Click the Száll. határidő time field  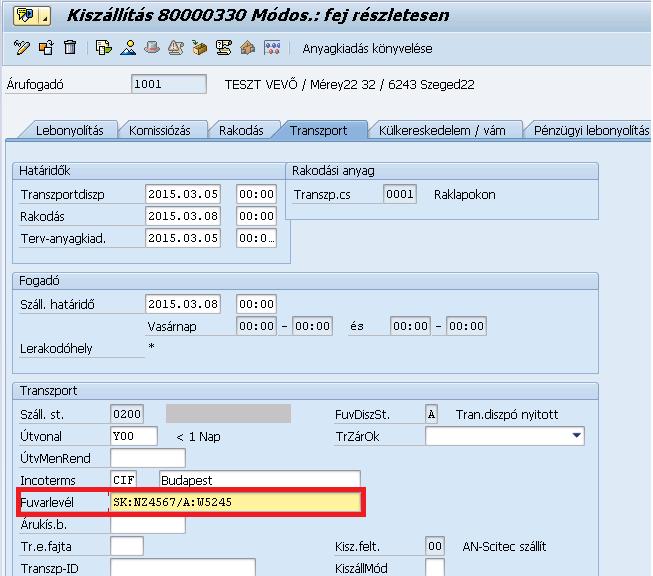point(256,304)
